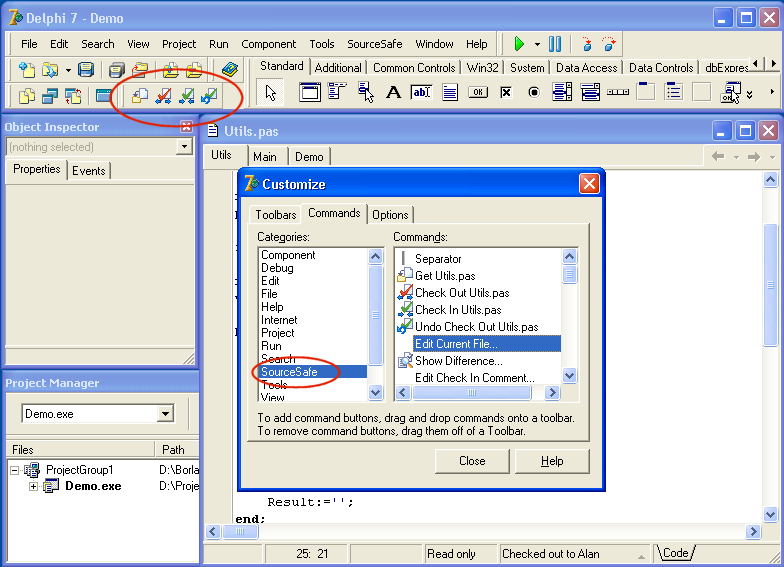Select the arrow pointer tool in palette
This screenshot has width=784, height=567.
(271, 93)
